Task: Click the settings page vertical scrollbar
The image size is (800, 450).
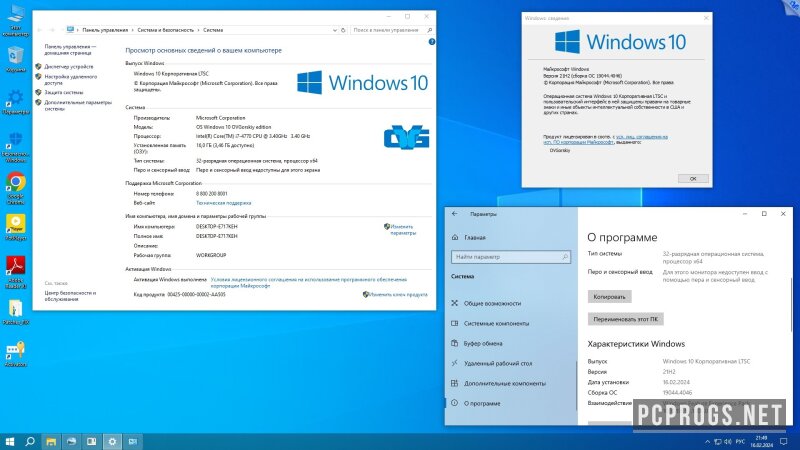Action: (791, 306)
